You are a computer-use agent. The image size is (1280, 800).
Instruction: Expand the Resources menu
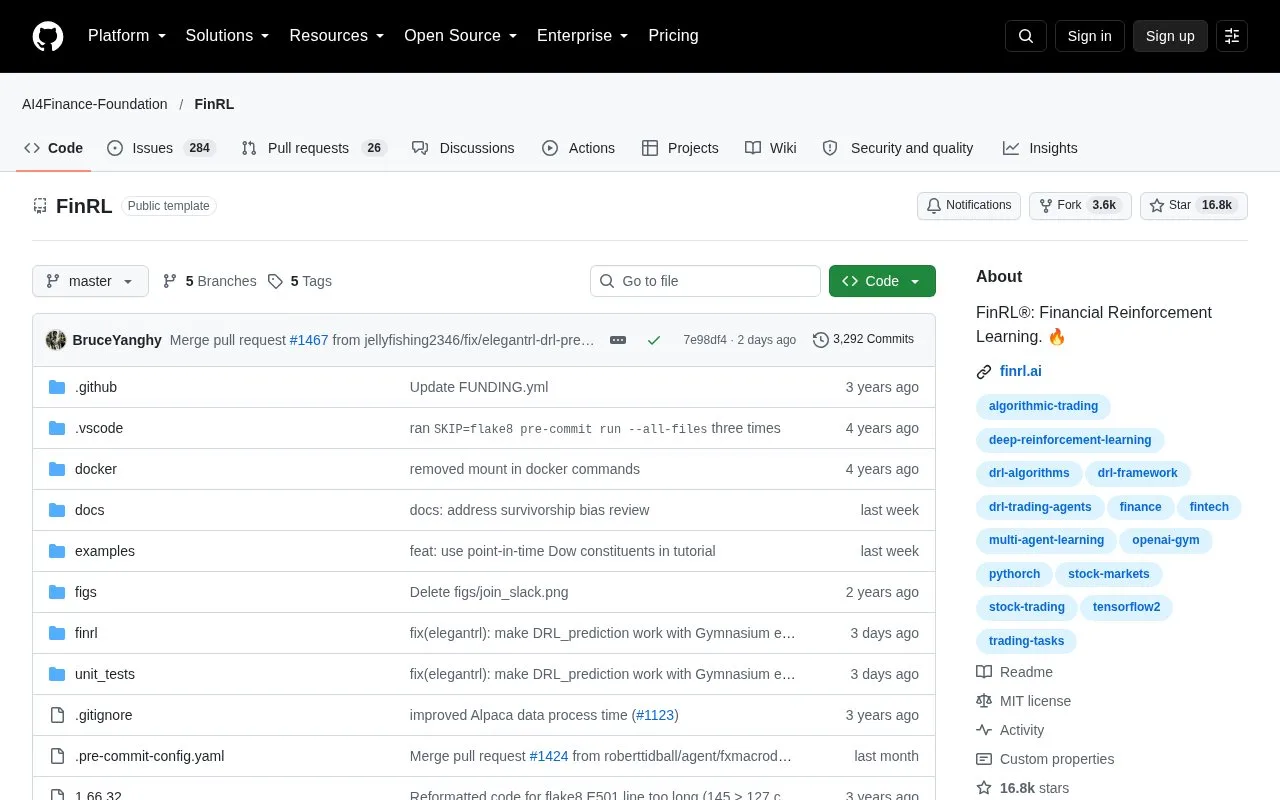tap(337, 36)
